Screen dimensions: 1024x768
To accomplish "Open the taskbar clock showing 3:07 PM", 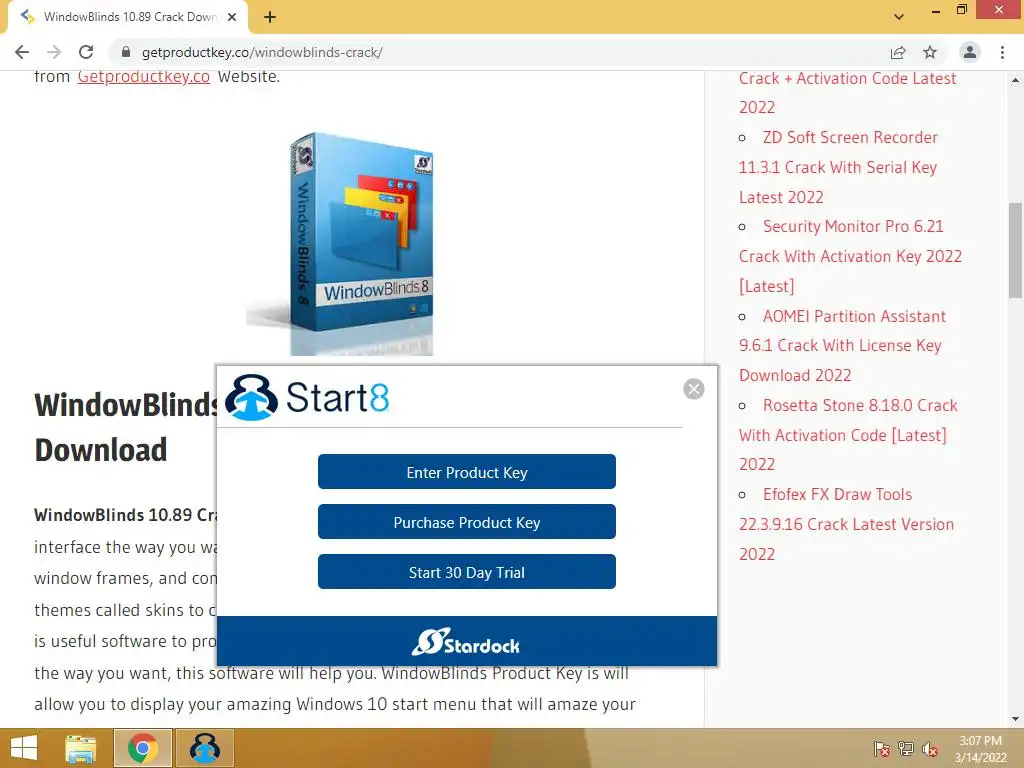I will pyautogui.click(x=980, y=749).
